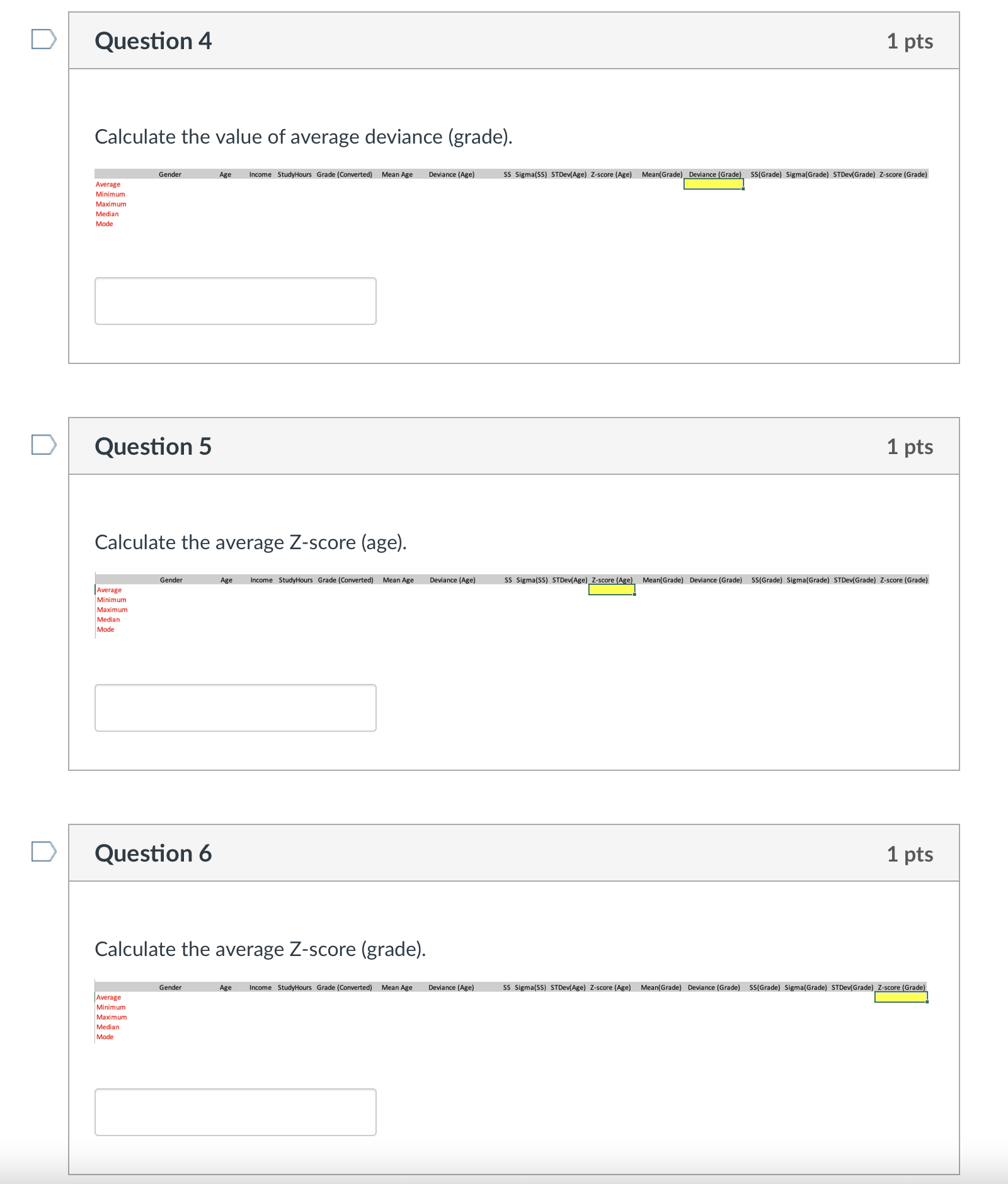Expand the SS(Grade) column in Question 5
This screenshot has height=1184, width=1008.
coord(767,580)
